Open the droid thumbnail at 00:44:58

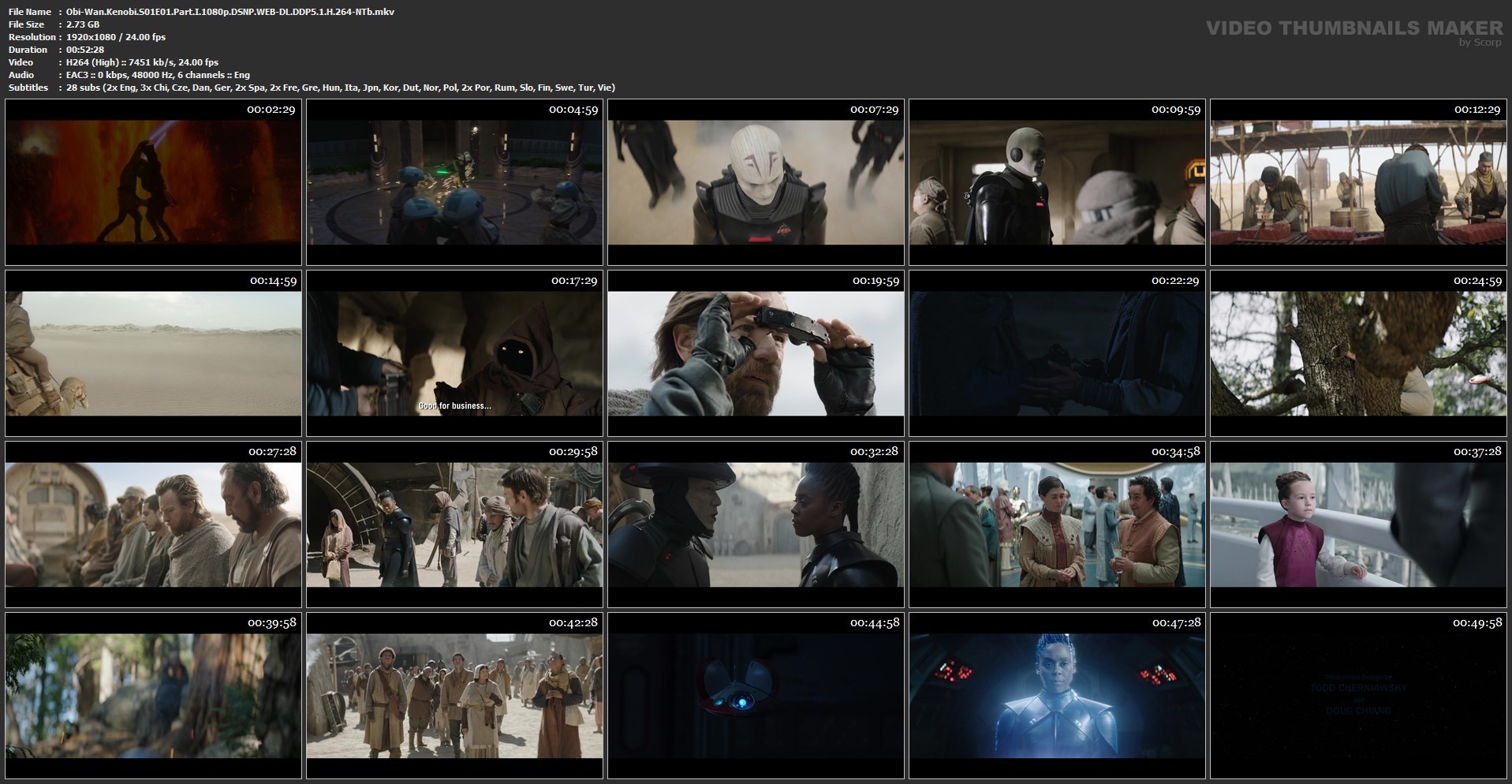tap(756, 696)
